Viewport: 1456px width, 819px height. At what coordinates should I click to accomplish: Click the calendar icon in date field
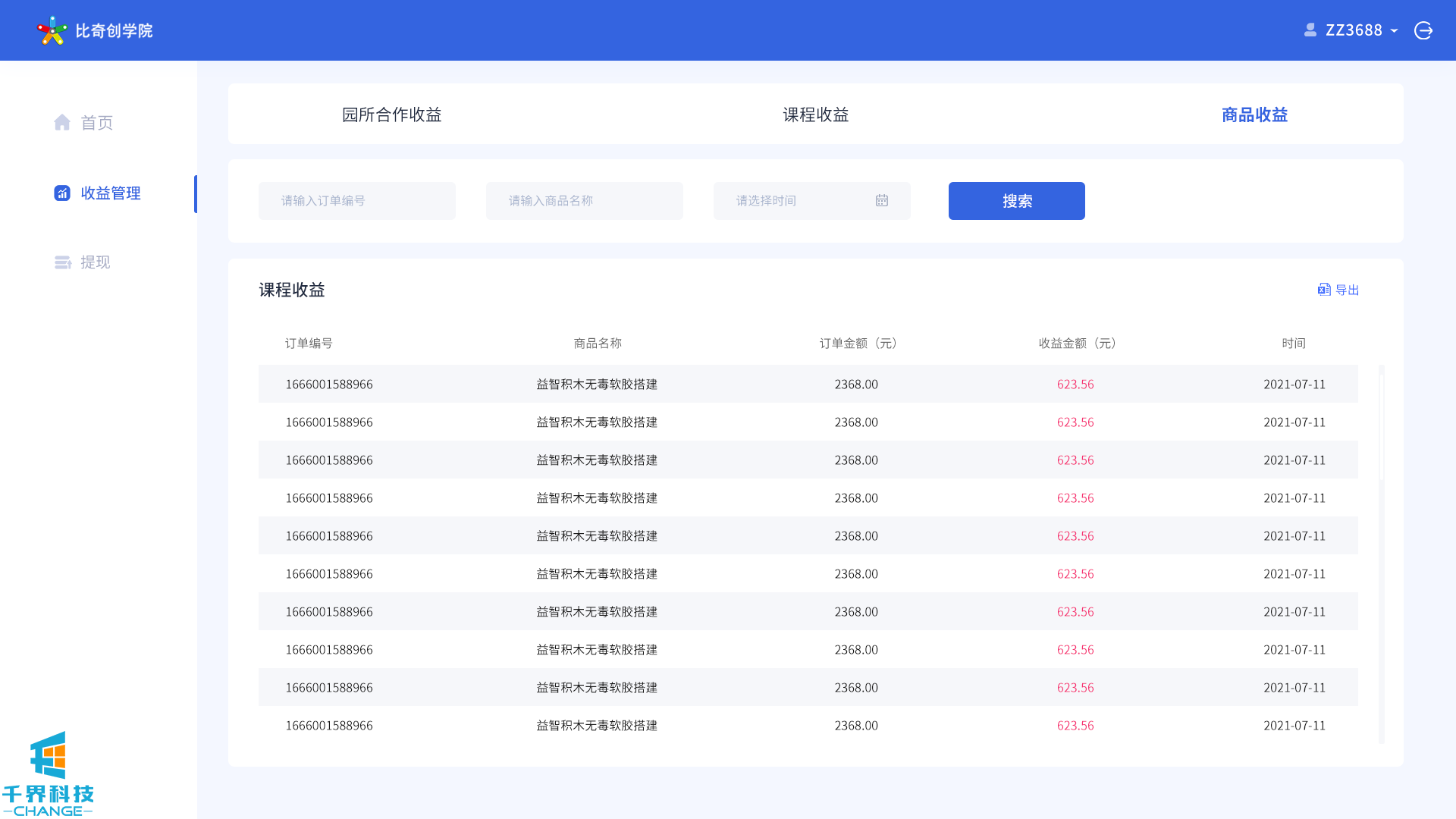882,201
